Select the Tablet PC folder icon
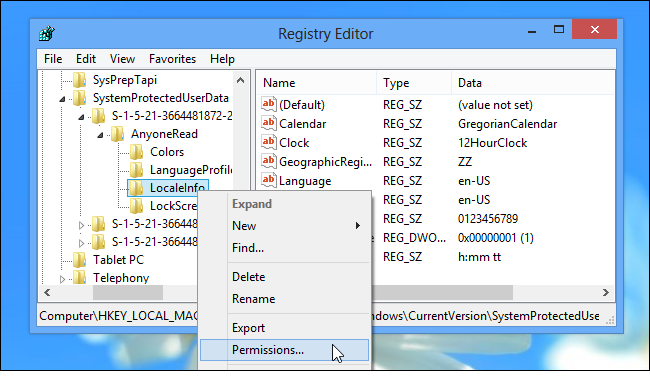 [x=79, y=260]
